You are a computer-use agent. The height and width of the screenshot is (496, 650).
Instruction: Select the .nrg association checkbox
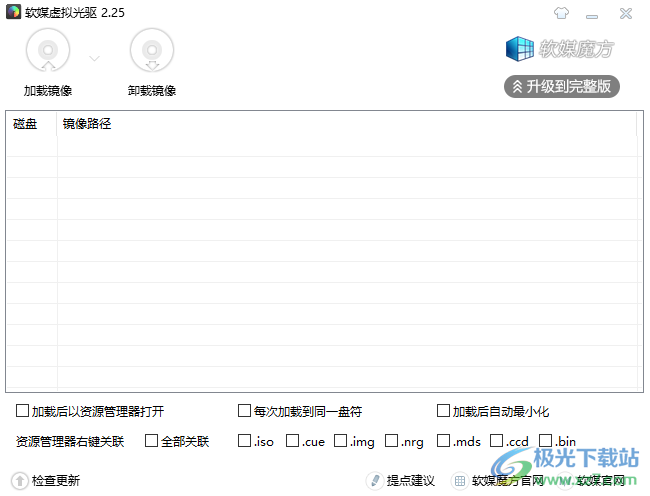(x=392, y=440)
